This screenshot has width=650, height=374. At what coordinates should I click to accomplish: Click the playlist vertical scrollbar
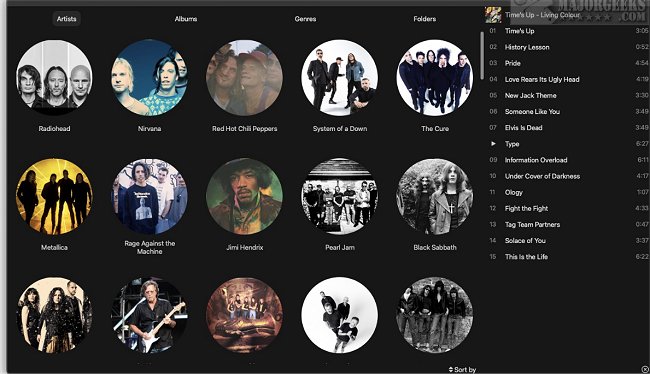tap(482, 56)
